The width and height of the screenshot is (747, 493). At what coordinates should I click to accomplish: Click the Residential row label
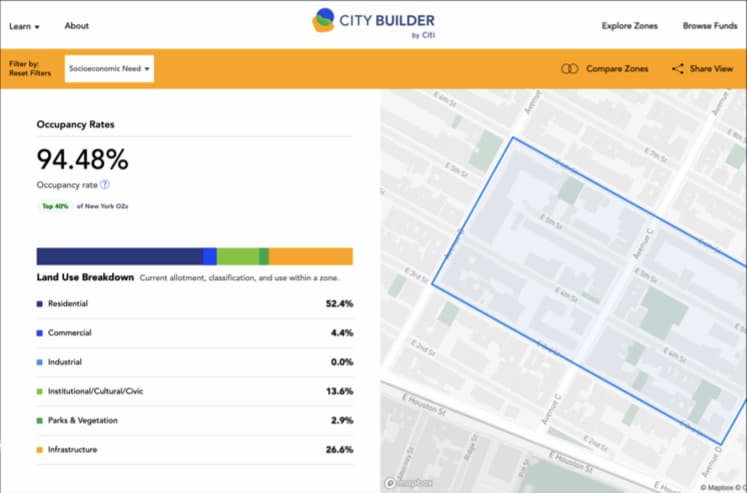coord(68,303)
